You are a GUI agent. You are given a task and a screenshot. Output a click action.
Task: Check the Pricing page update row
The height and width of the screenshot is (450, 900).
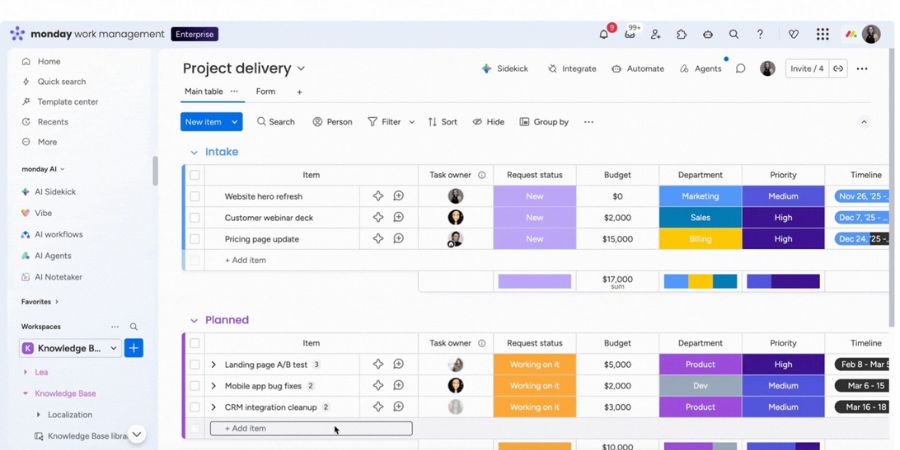[x=195, y=239]
